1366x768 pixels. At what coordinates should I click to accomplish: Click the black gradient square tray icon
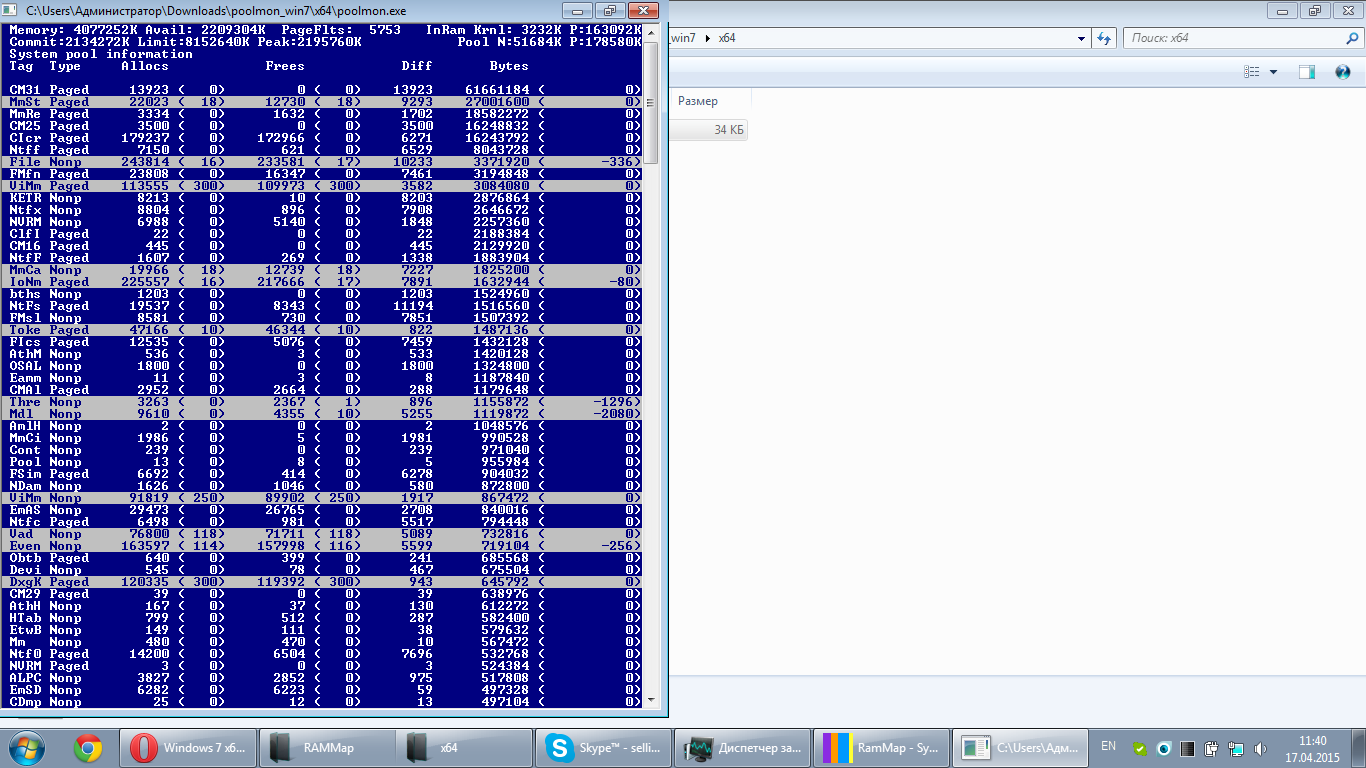pyautogui.click(x=1187, y=748)
